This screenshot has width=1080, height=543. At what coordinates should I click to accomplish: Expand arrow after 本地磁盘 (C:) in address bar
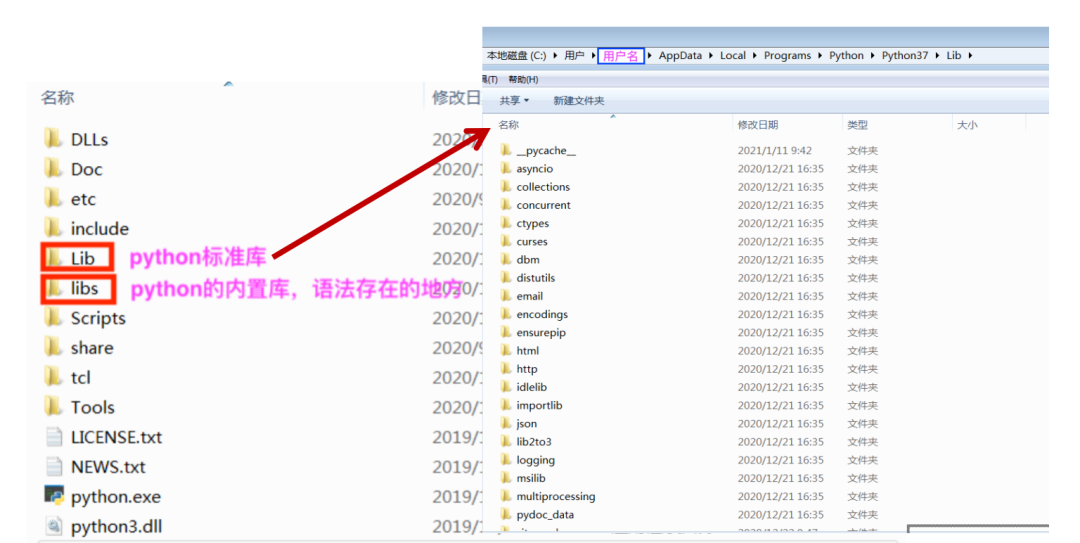[556, 55]
